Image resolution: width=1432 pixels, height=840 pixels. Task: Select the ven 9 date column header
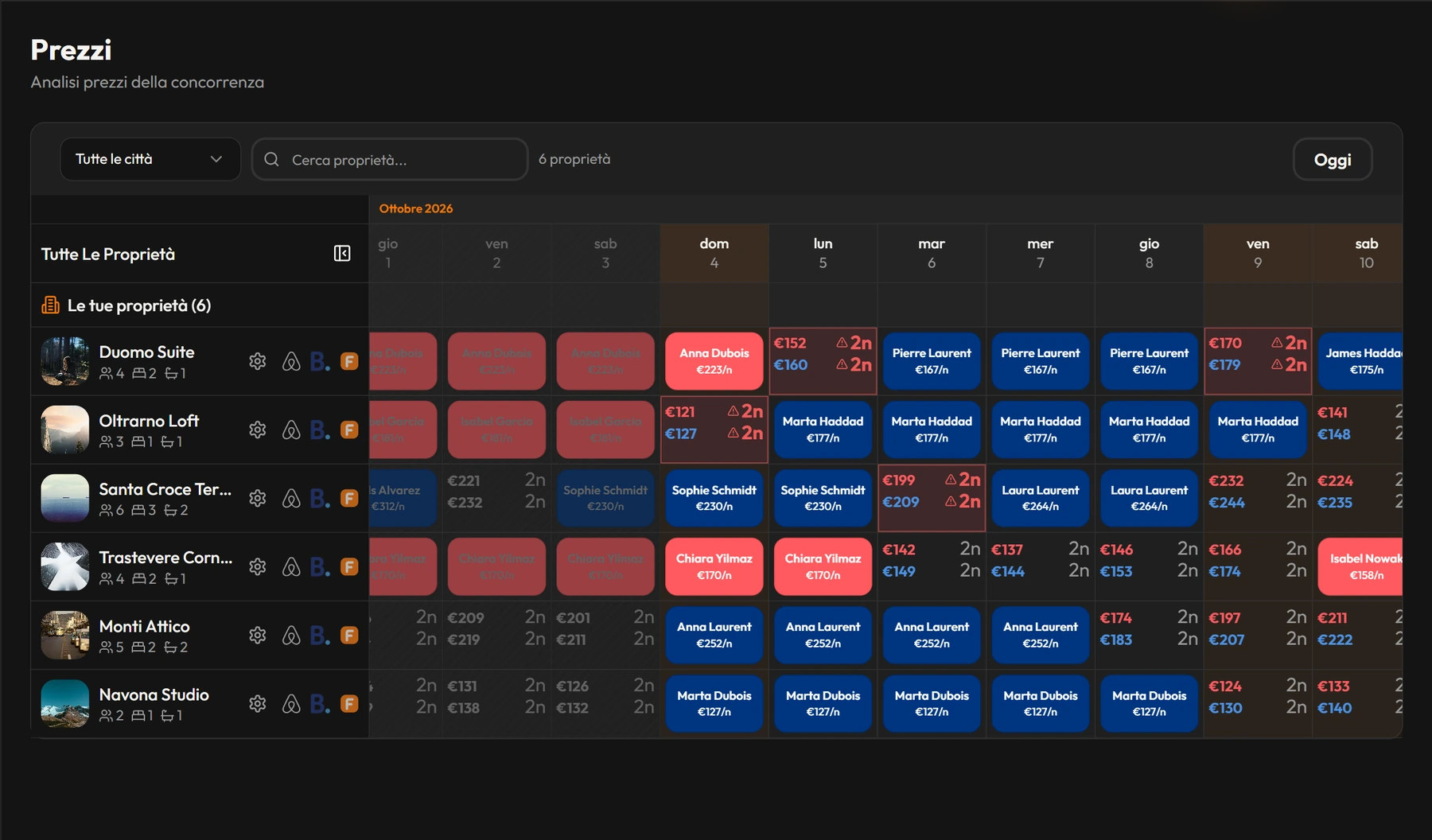(x=1258, y=253)
